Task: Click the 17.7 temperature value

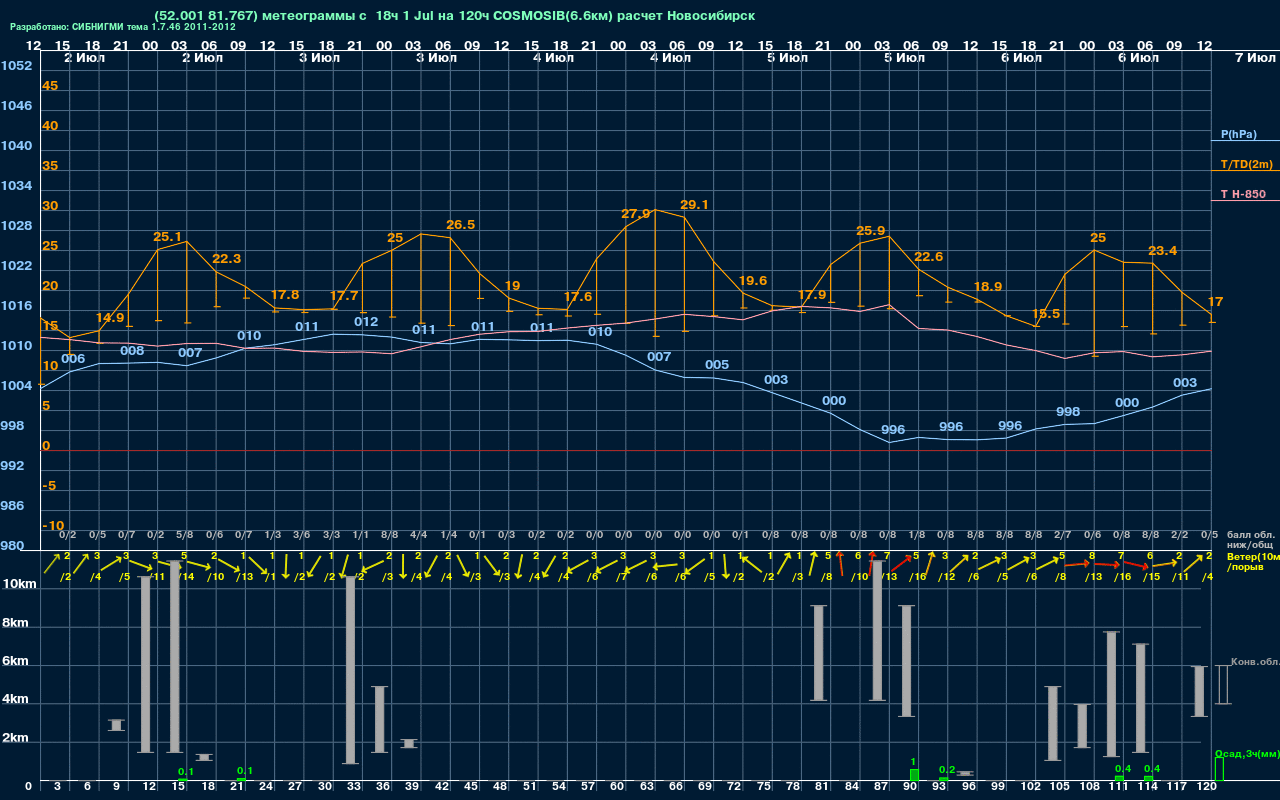Action: (x=344, y=296)
